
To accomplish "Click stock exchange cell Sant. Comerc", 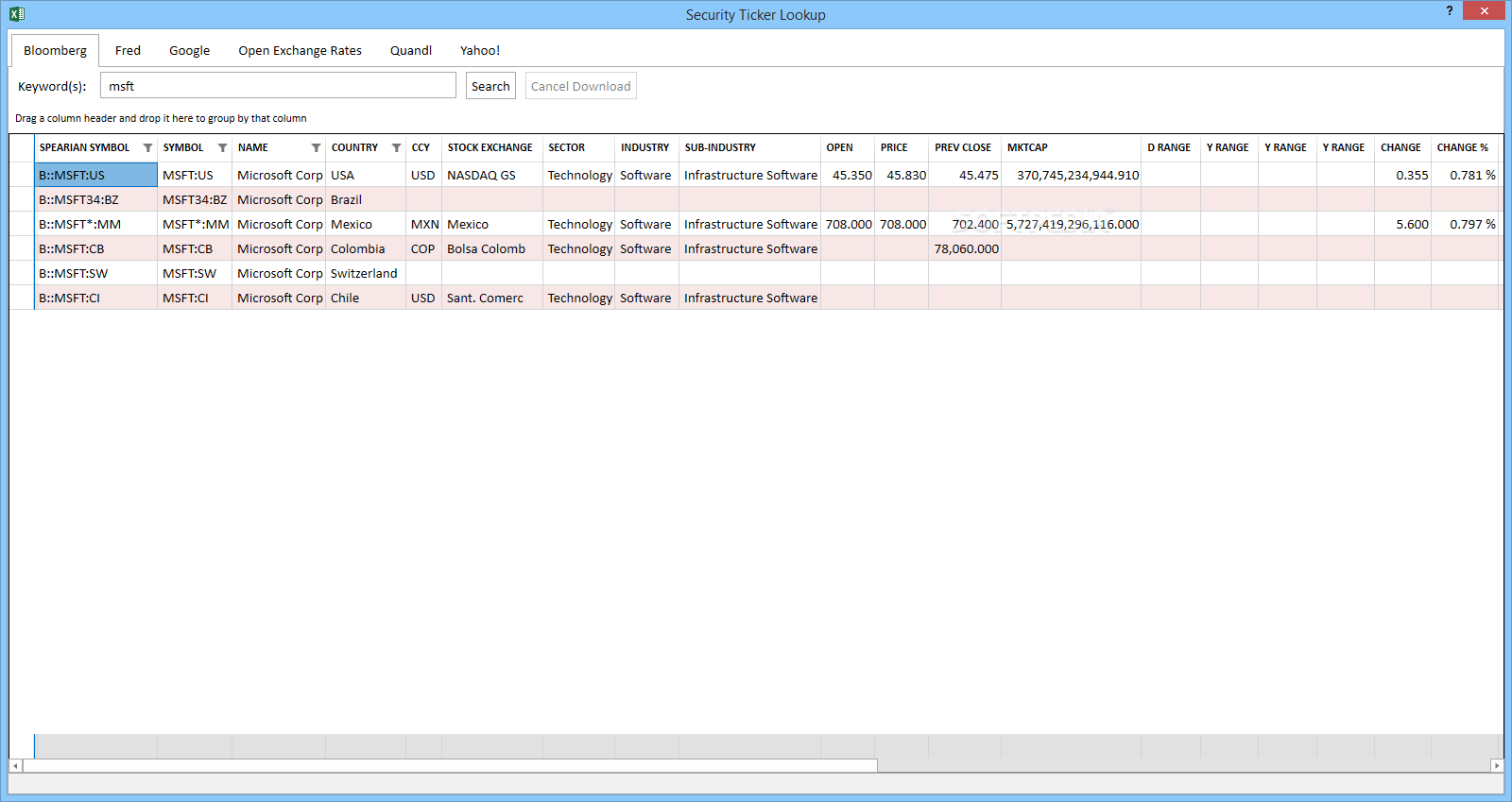I will tap(492, 298).
